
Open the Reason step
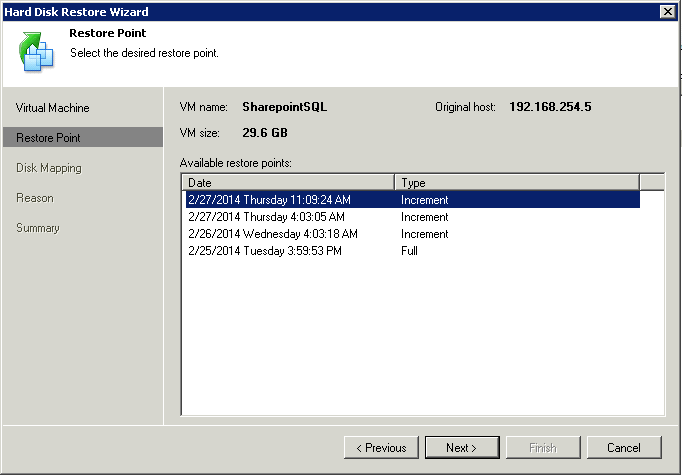[35, 198]
